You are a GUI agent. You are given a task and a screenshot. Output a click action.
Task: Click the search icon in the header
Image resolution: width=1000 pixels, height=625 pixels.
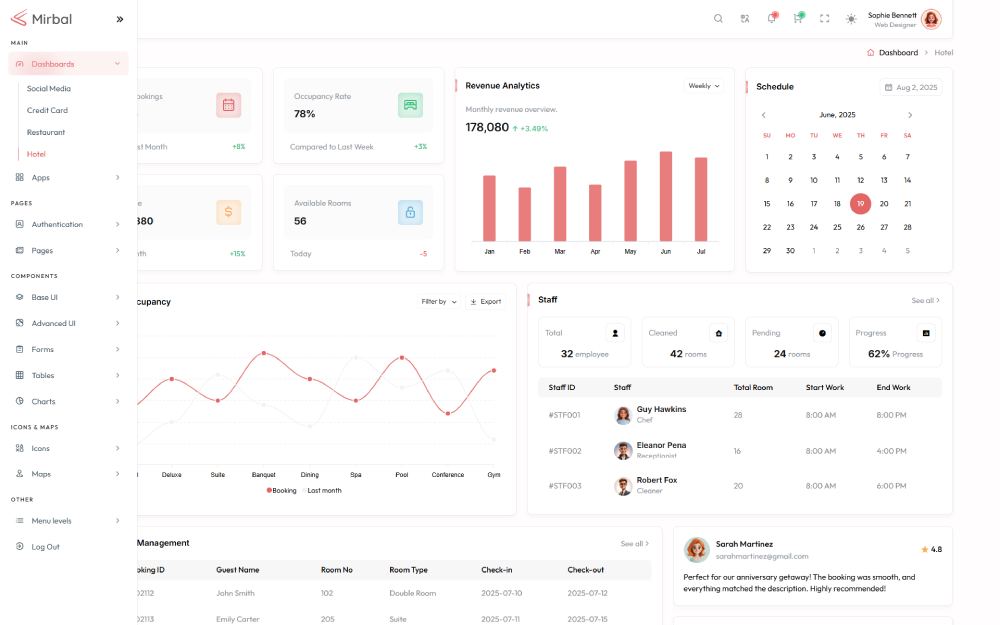[718, 19]
